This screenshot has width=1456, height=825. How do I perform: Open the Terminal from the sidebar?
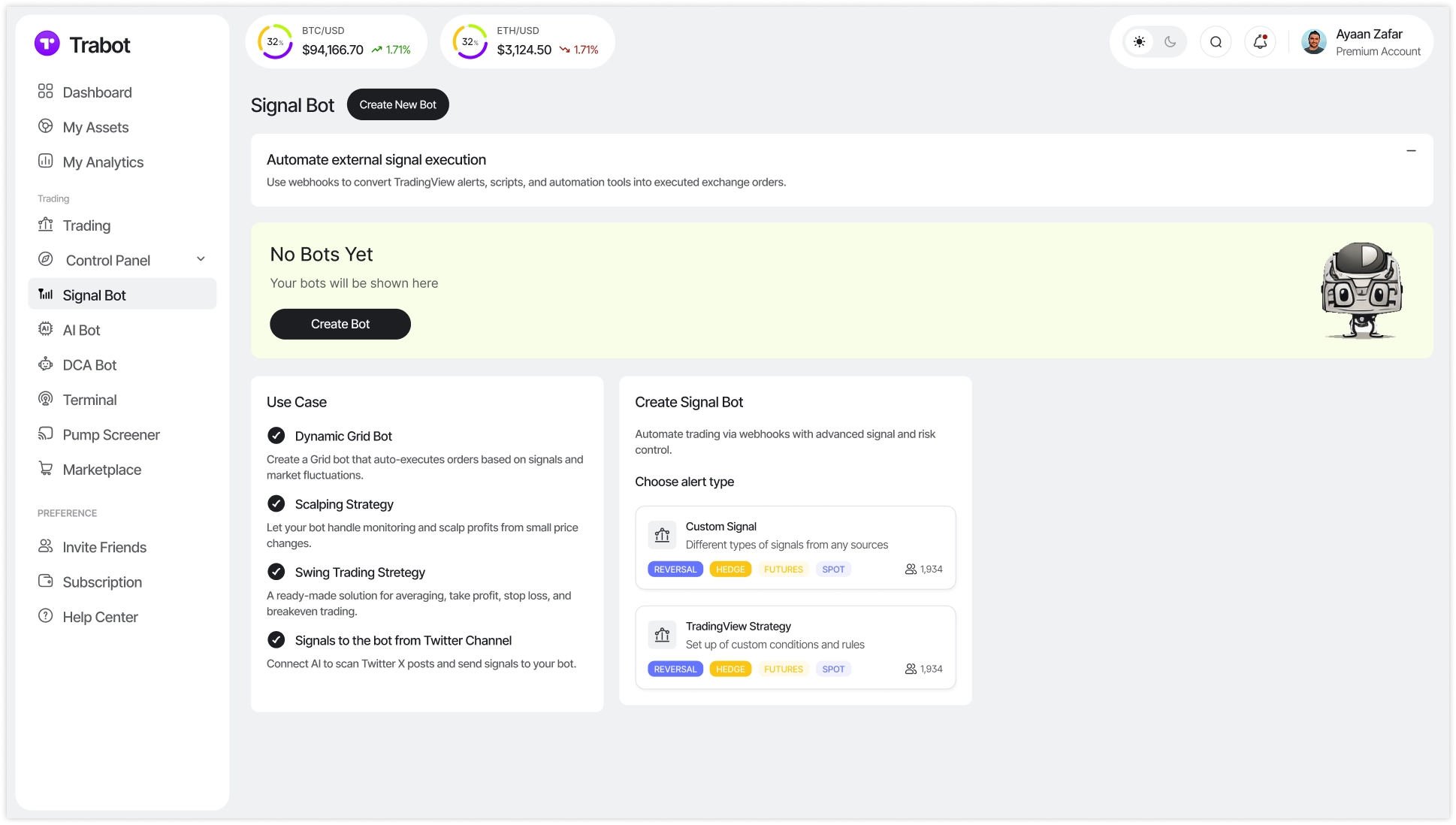click(89, 399)
